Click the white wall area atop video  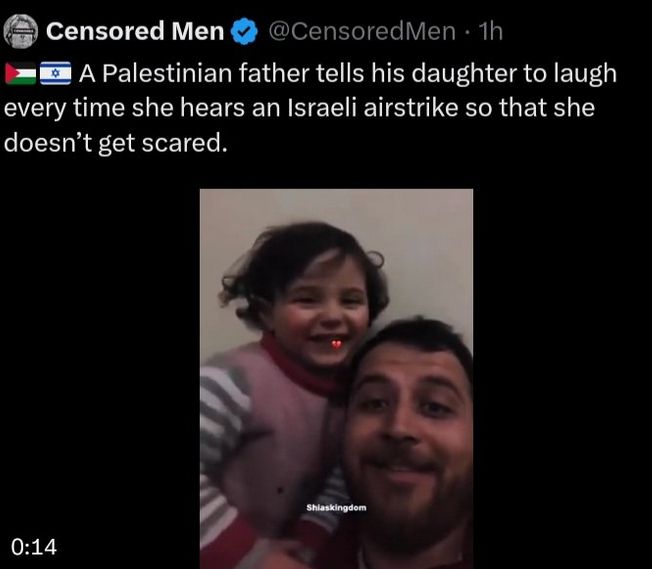click(x=336, y=208)
